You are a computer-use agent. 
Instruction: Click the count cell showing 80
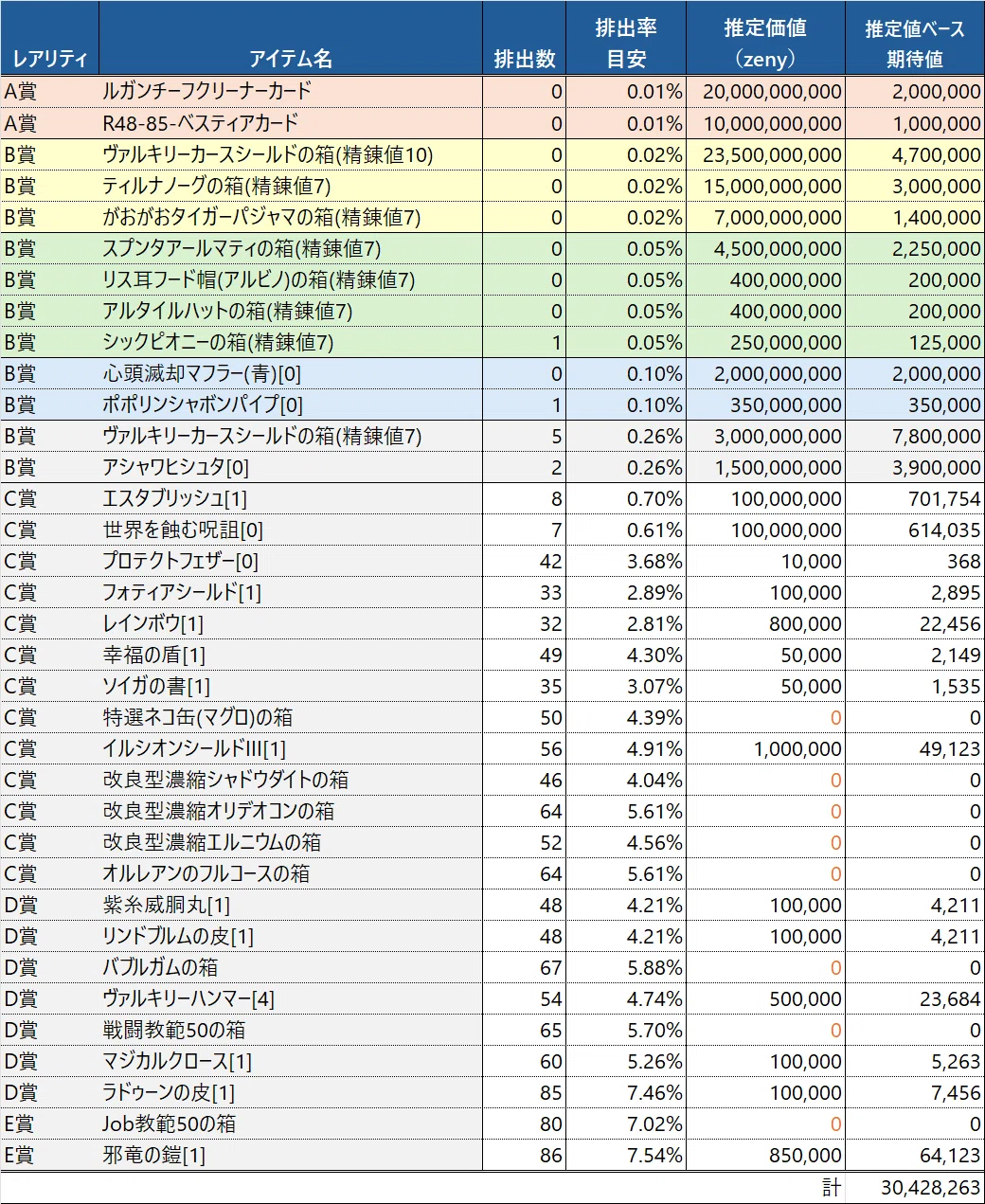pos(524,1123)
